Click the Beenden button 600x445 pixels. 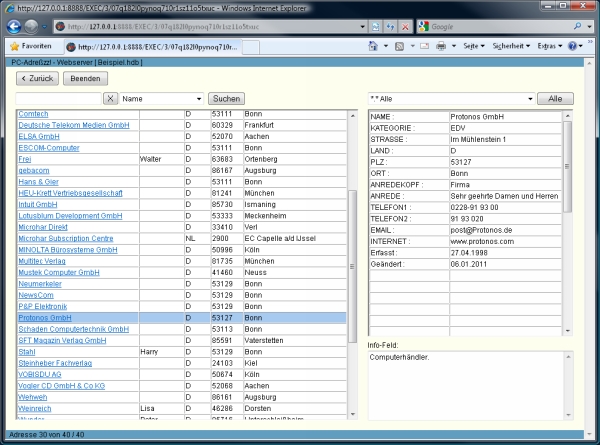tap(85, 78)
